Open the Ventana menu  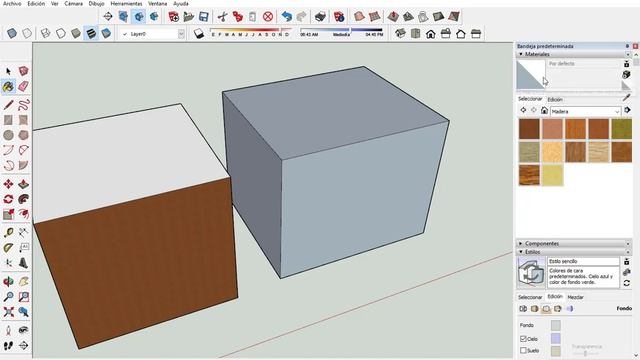pos(158,3)
